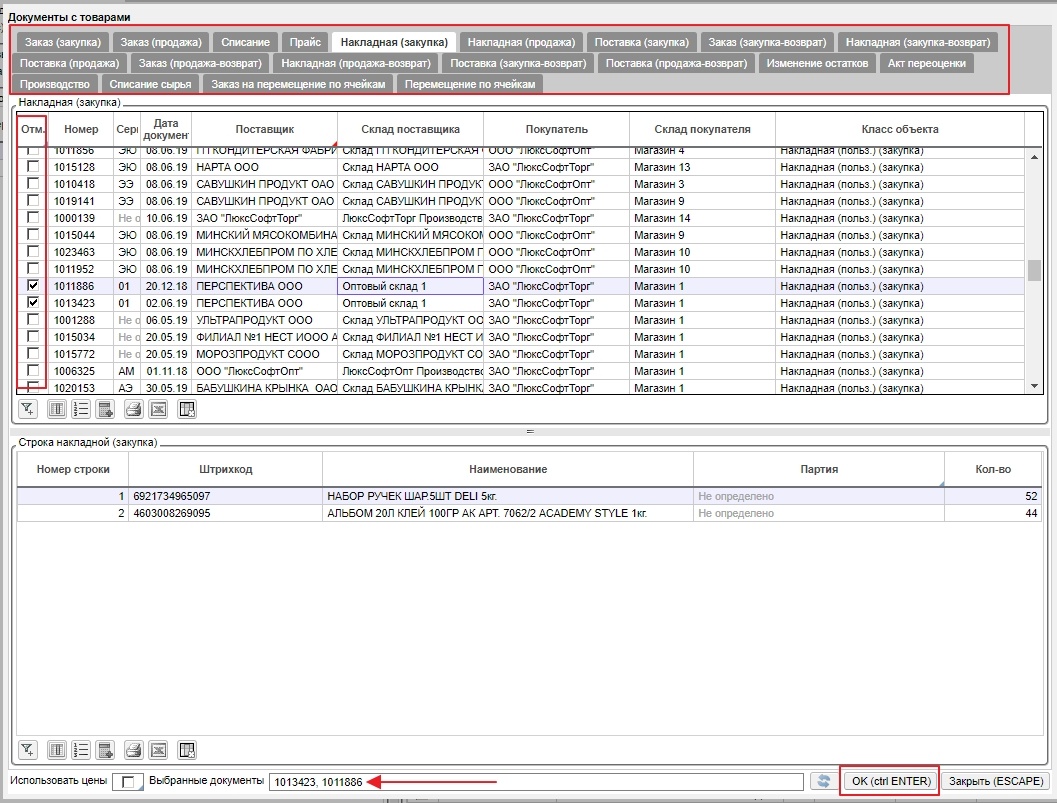Image resolution: width=1057 pixels, height=803 pixels.
Task: Click the add filter icon in the upper table toolbar
Action: 28,408
